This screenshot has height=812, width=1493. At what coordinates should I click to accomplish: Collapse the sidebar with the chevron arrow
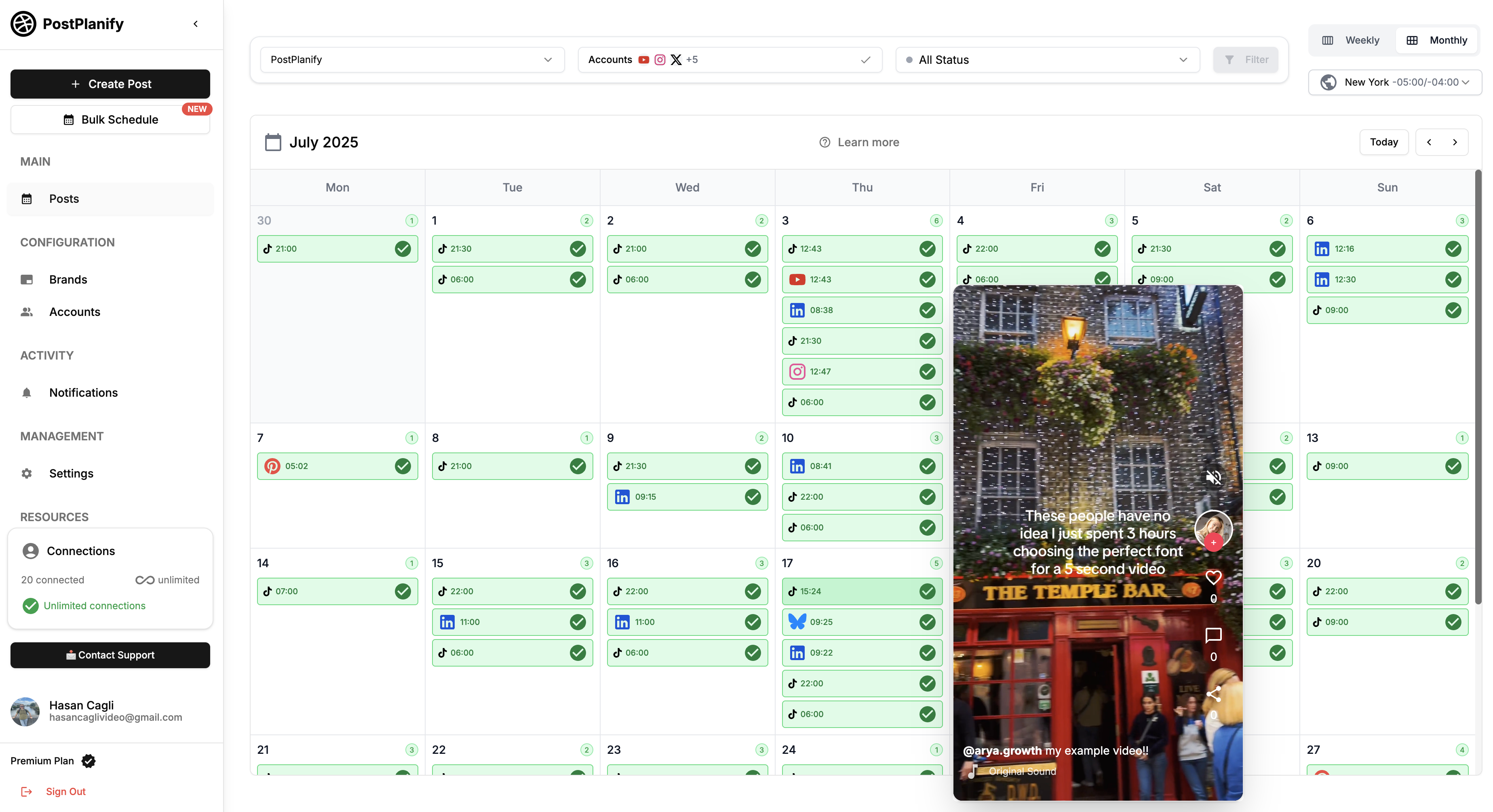click(196, 24)
